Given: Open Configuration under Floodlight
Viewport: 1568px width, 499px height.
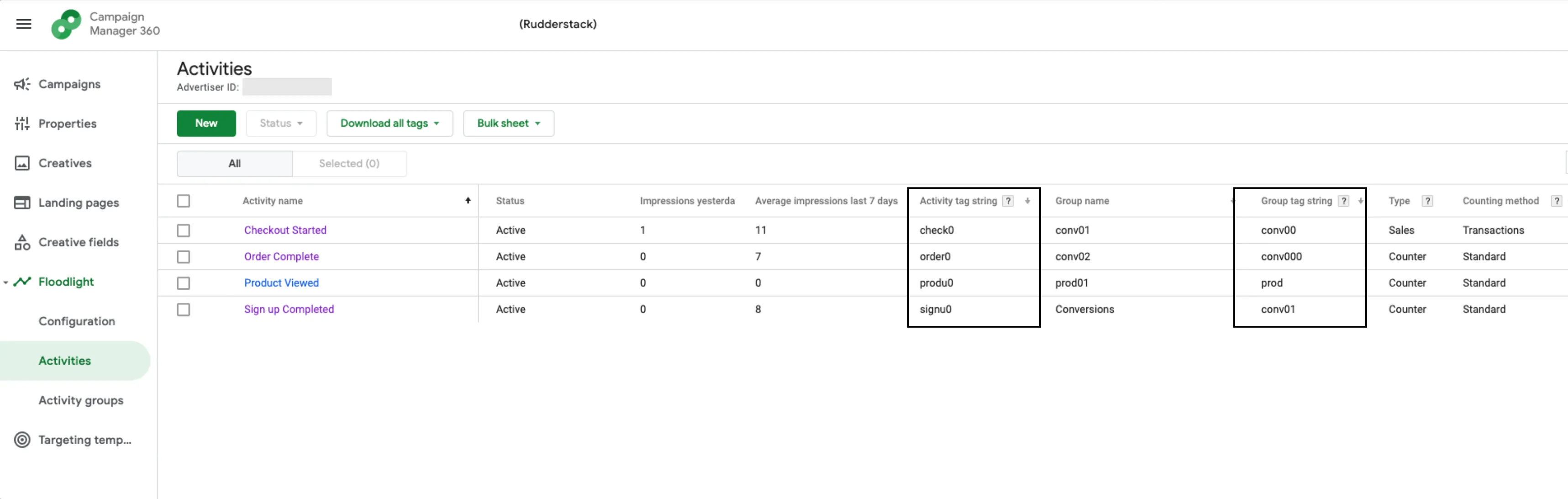Looking at the screenshot, I should [x=77, y=321].
